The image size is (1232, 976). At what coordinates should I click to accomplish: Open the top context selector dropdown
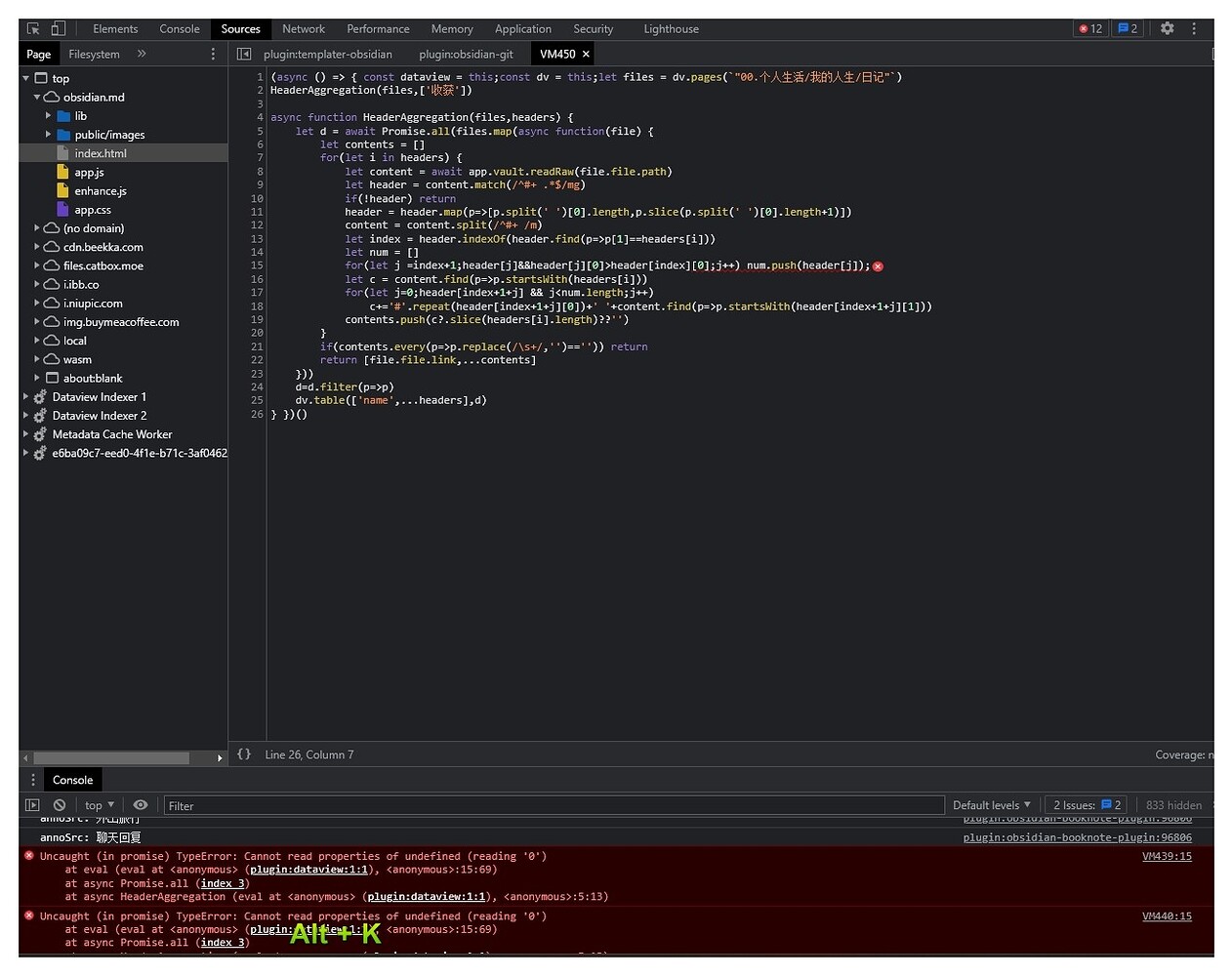(x=99, y=805)
